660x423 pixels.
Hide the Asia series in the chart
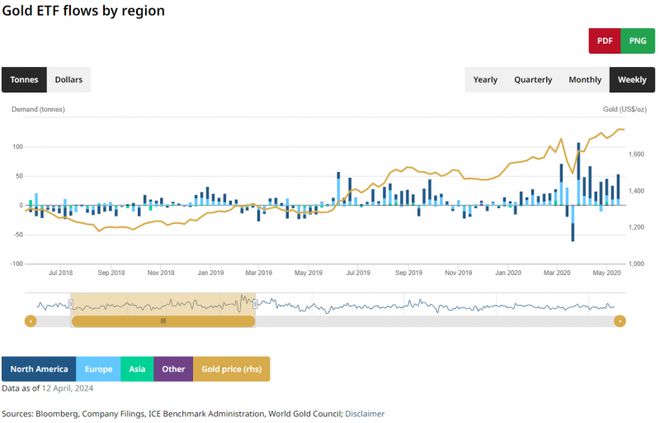pyautogui.click(x=137, y=369)
